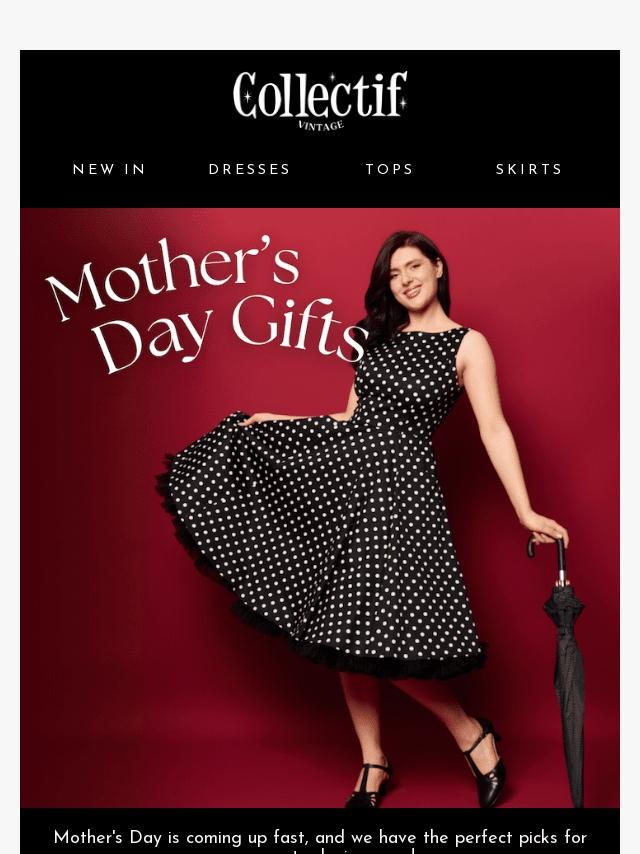Click the small VINTAGE wordmark under the logo
The width and height of the screenshot is (640, 854).
[x=321, y=126]
